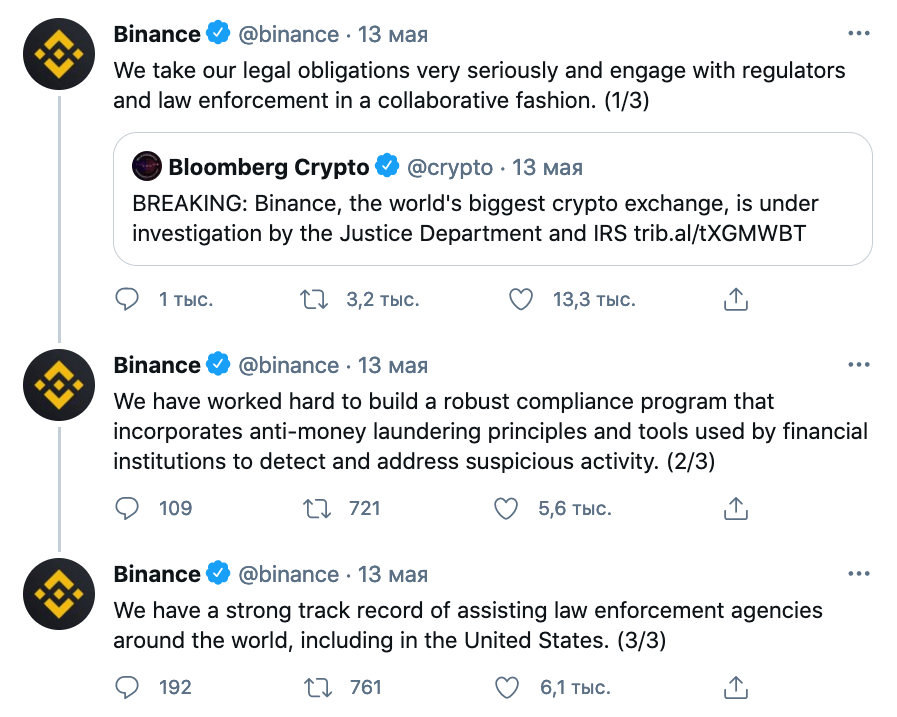Expand three-dot menu on 3/3 tweet
897x717 pixels.
pos(859,573)
